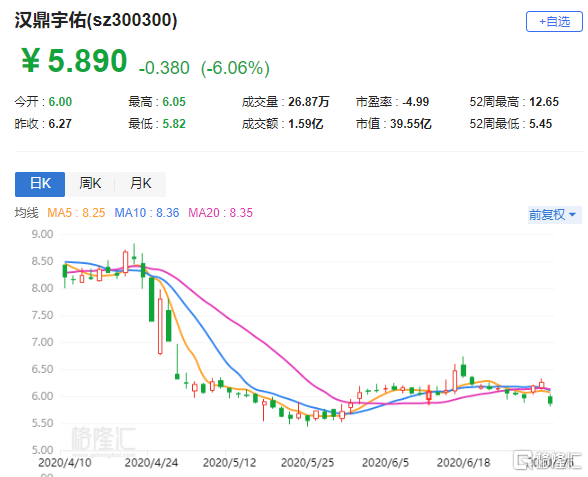Click the 成交额 turnover 1.59亿
Image resolution: width=588 pixels, height=477 pixels.
click(306, 124)
